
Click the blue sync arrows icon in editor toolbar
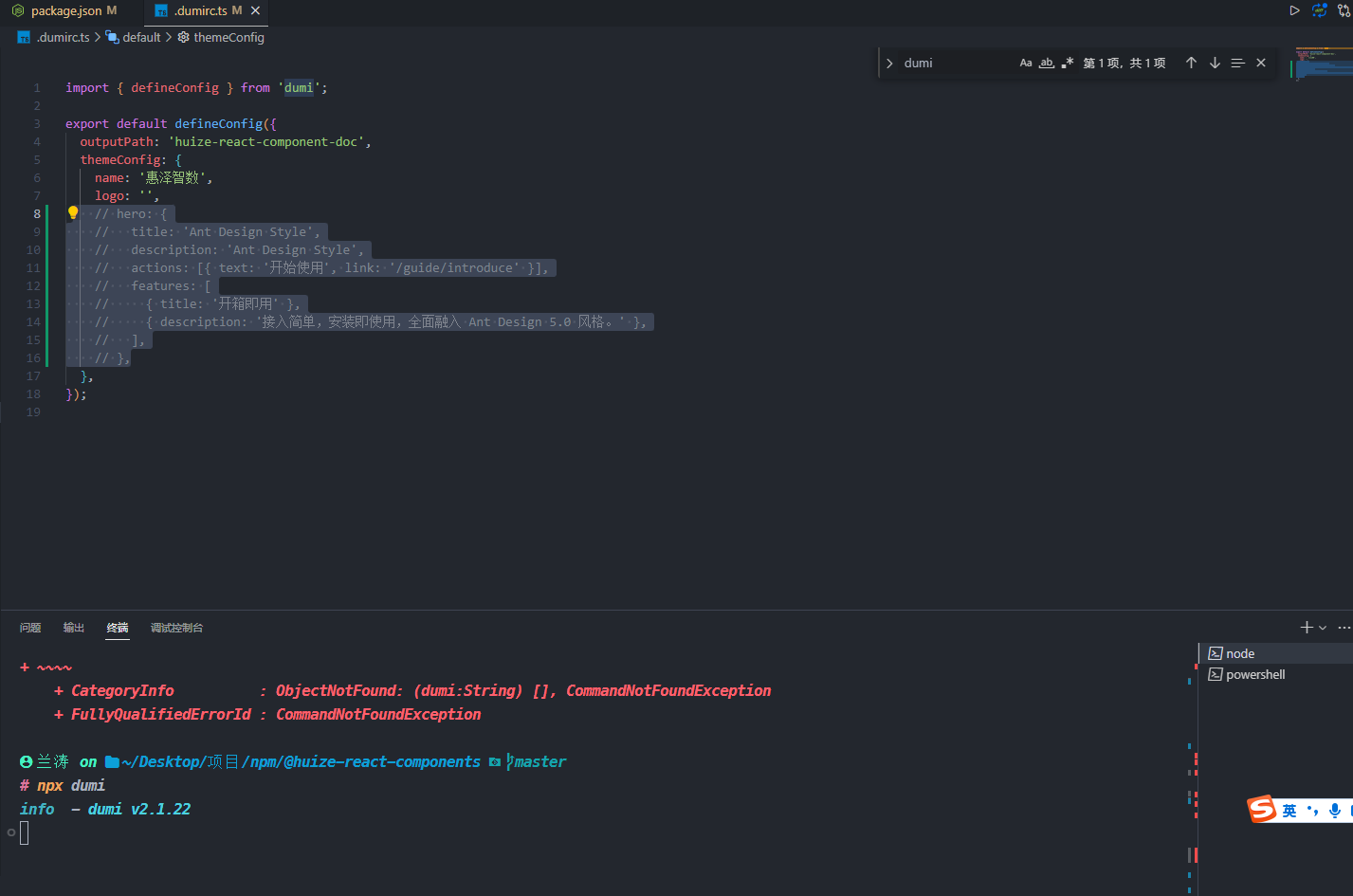(1319, 10)
